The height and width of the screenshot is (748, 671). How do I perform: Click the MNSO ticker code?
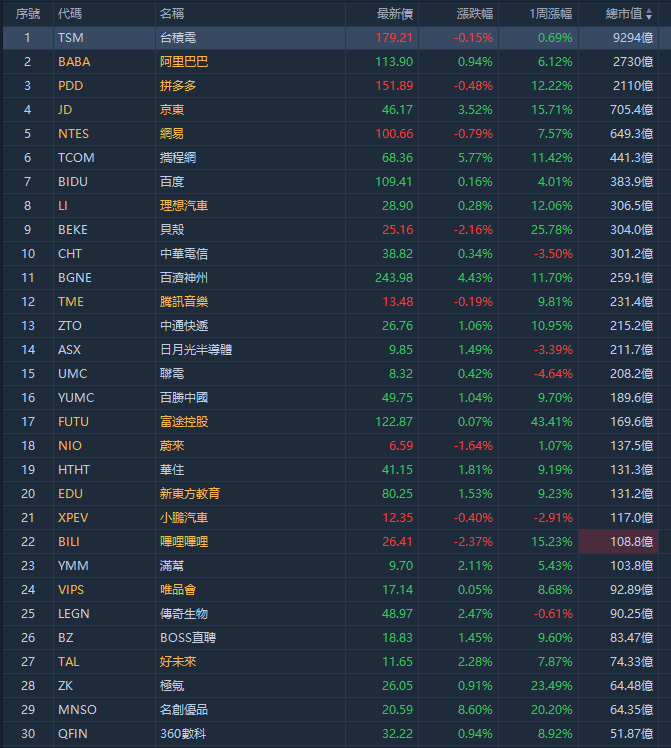point(77,710)
